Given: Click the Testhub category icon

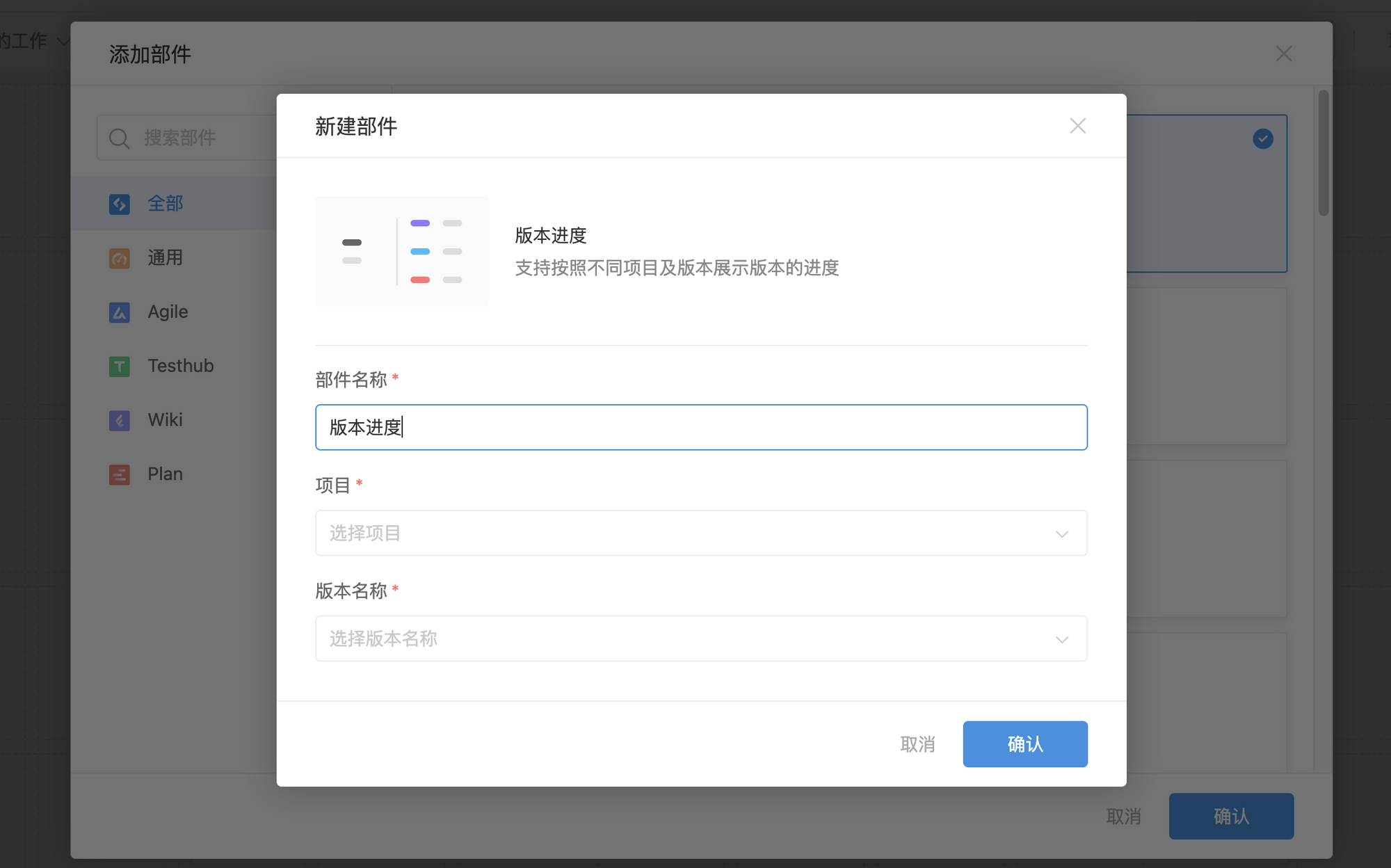Looking at the screenshot, I should pyautogui.click(x=120, y=366).
